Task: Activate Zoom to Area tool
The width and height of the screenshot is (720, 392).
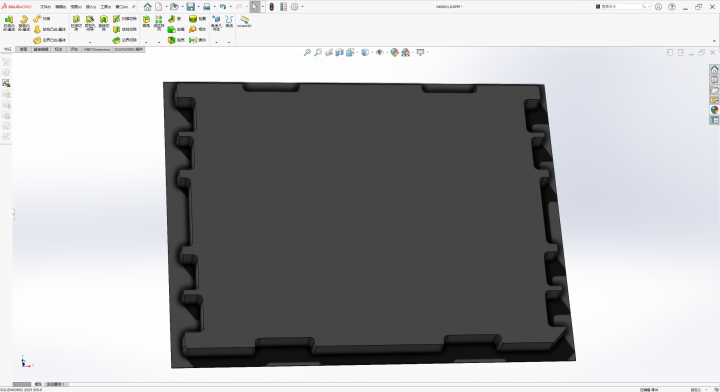Action: (318, 53)
